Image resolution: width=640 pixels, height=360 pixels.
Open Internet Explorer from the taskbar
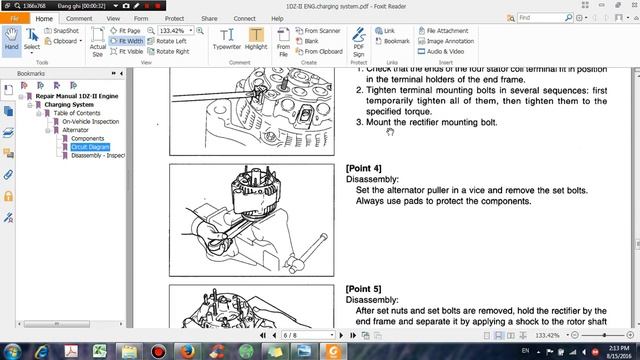[42, 351]
